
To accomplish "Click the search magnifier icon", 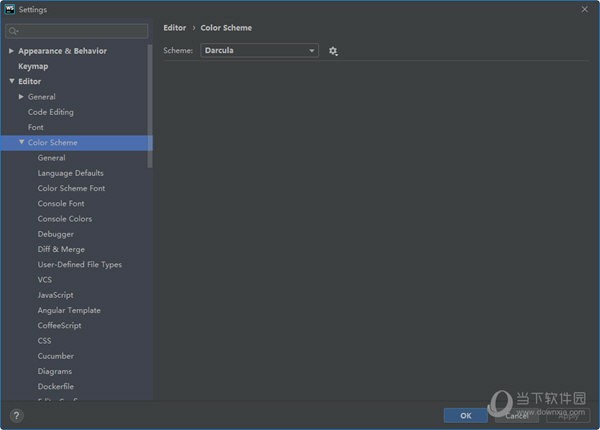I will click(13, 31).
